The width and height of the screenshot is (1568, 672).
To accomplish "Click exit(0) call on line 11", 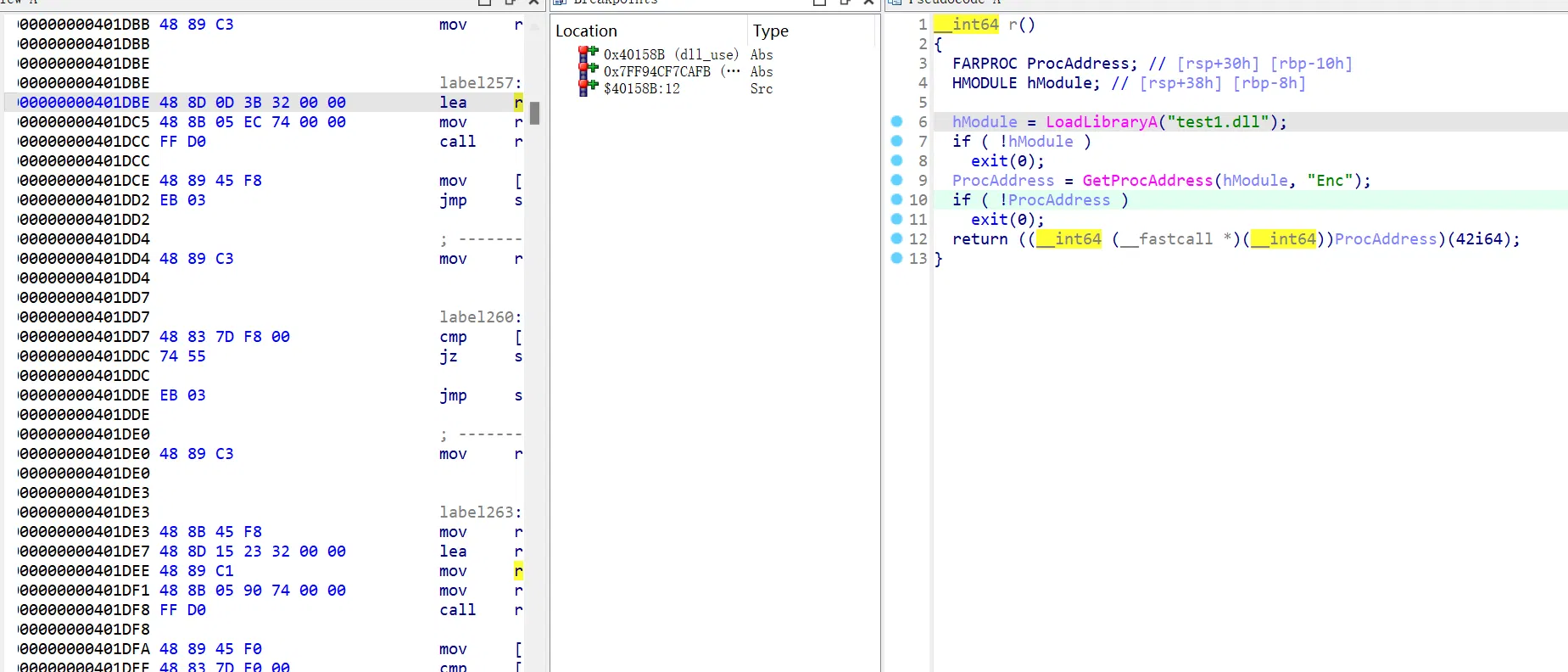I will pyautogui.click(x=1007, y=219).
